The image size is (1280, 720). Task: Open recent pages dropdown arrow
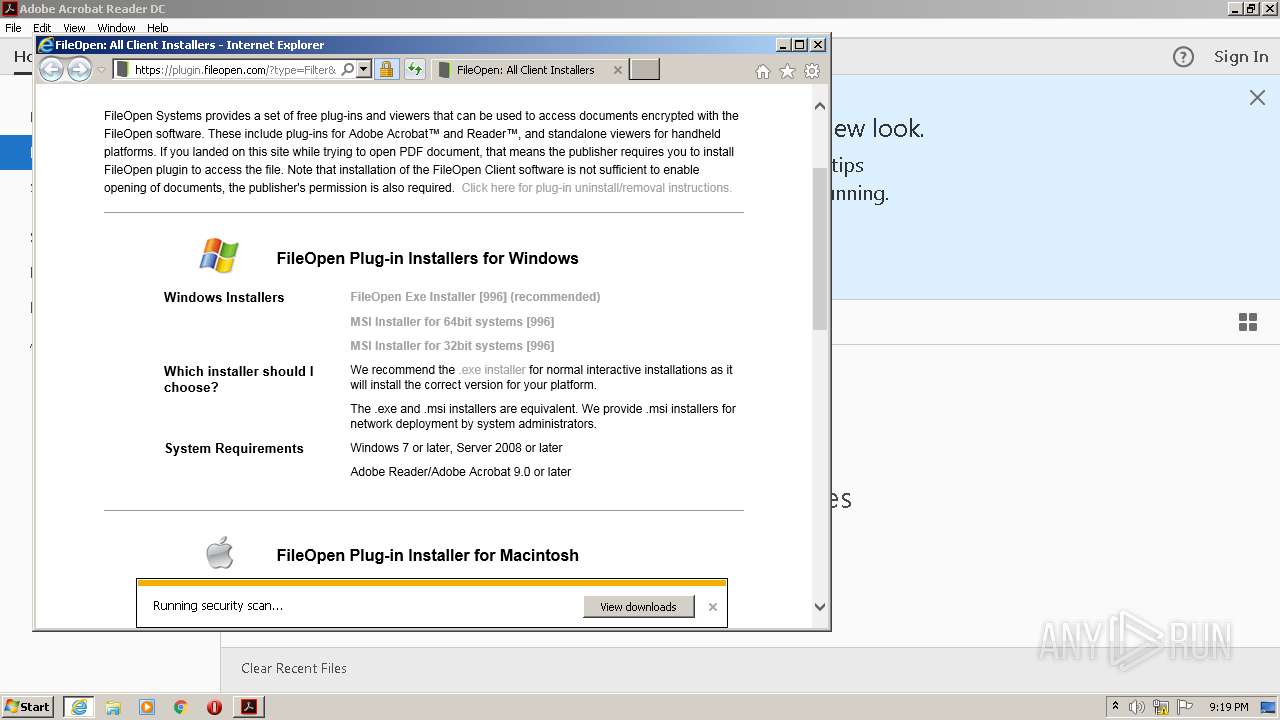(x=101, y=70)
